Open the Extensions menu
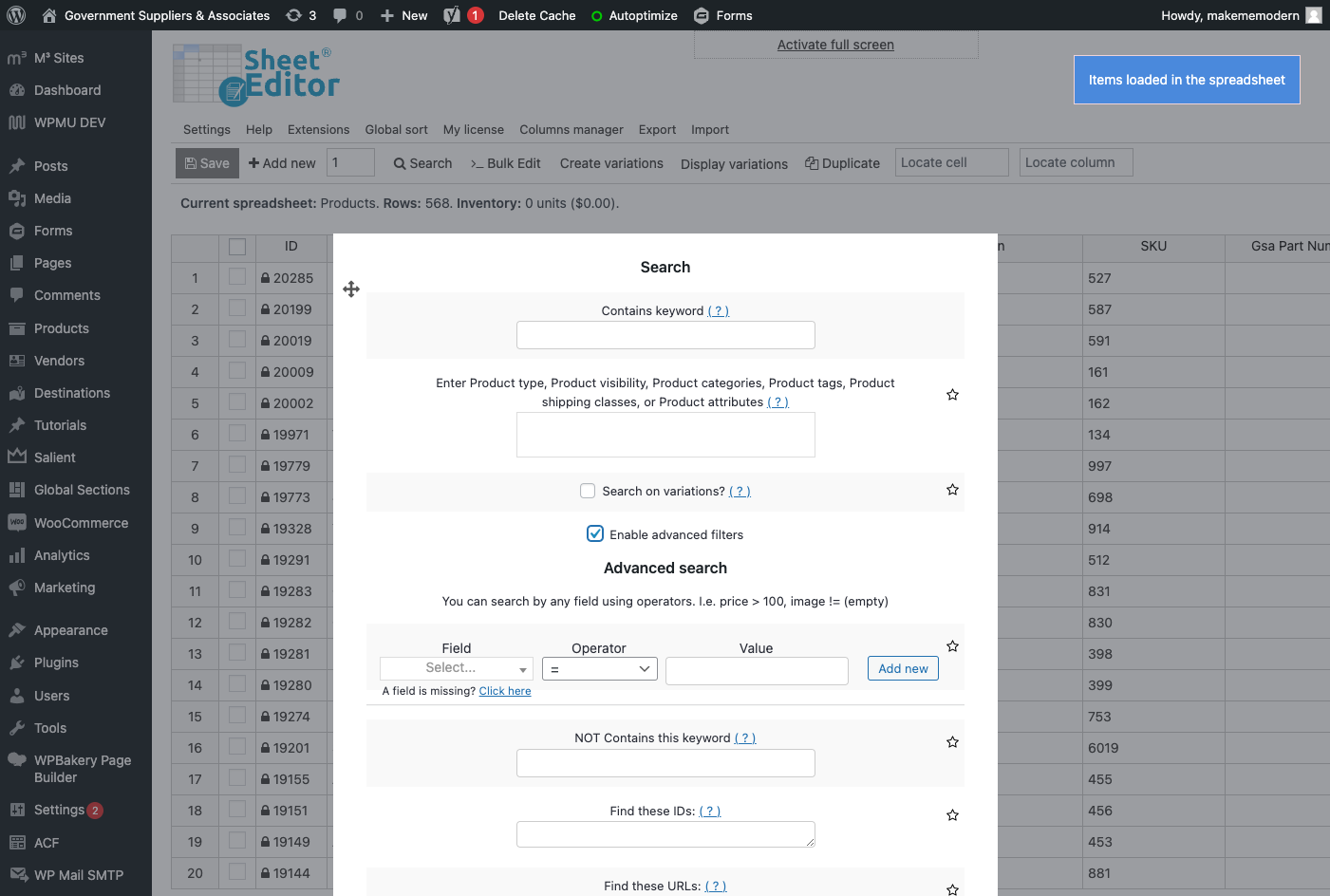Screen dimensions: 1330x896 318,130
